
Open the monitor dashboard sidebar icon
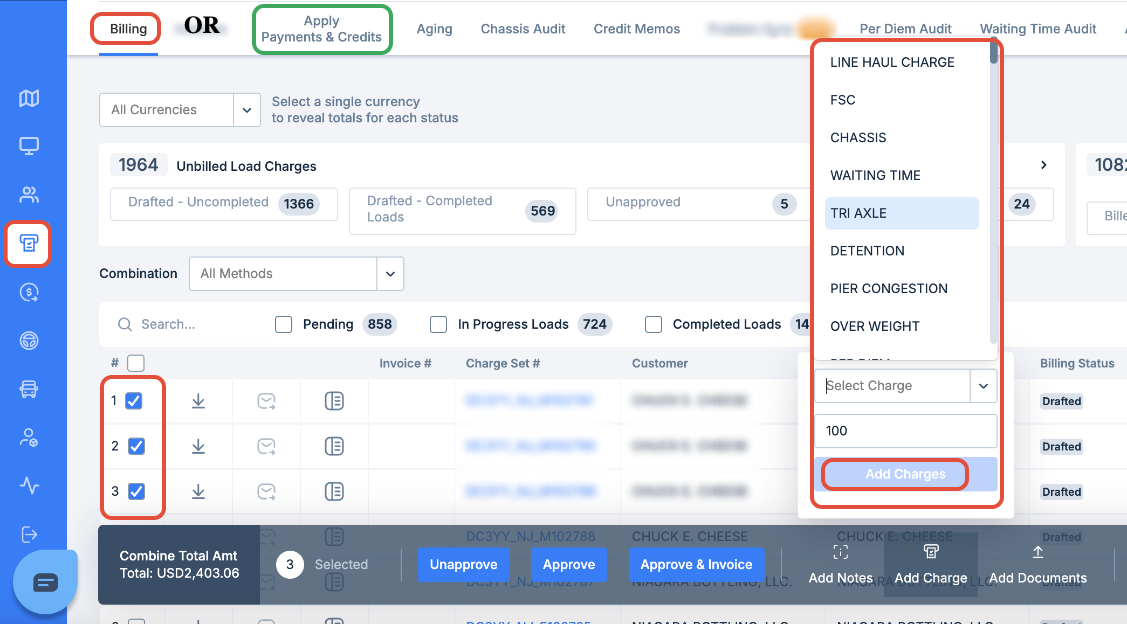[x=29, y=147]
